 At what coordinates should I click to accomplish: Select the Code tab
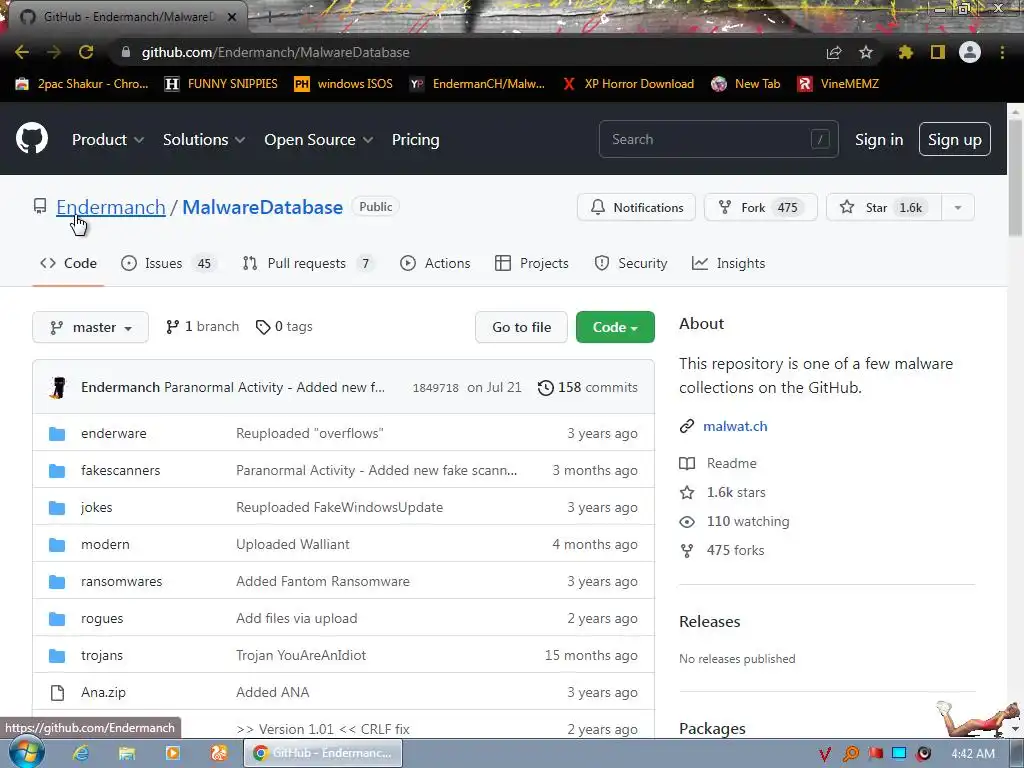click(x=68, y=263)
